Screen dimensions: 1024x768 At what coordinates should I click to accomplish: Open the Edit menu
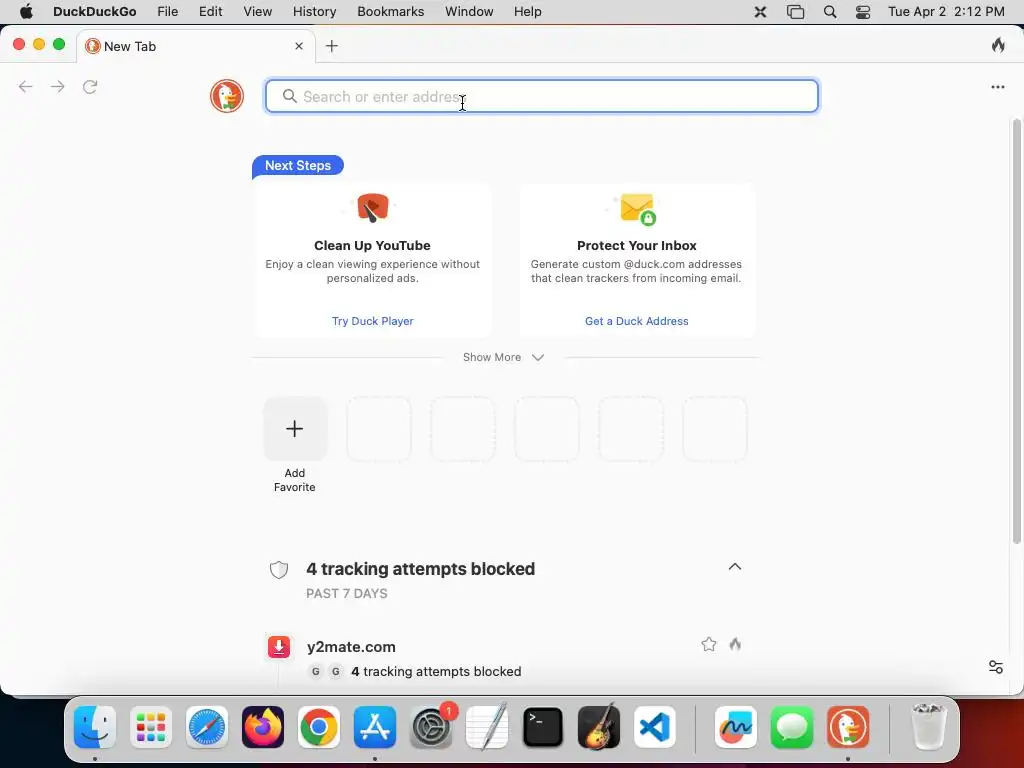(210, 12)
